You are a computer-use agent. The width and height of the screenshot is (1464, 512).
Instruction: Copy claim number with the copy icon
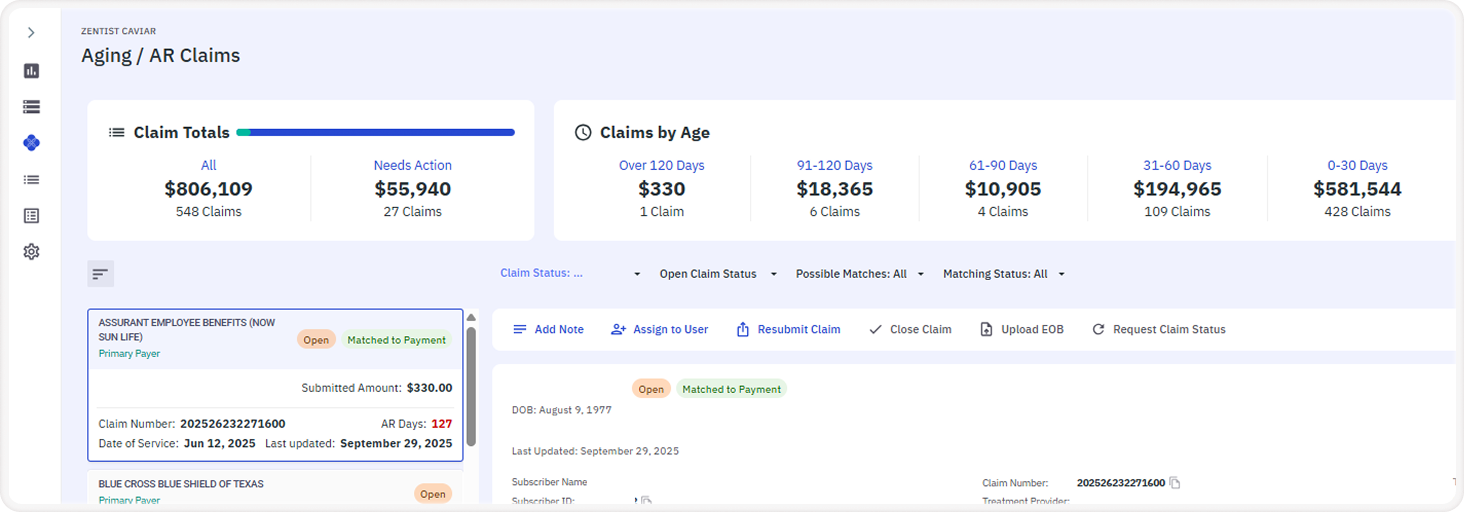tap(1175, 483)
